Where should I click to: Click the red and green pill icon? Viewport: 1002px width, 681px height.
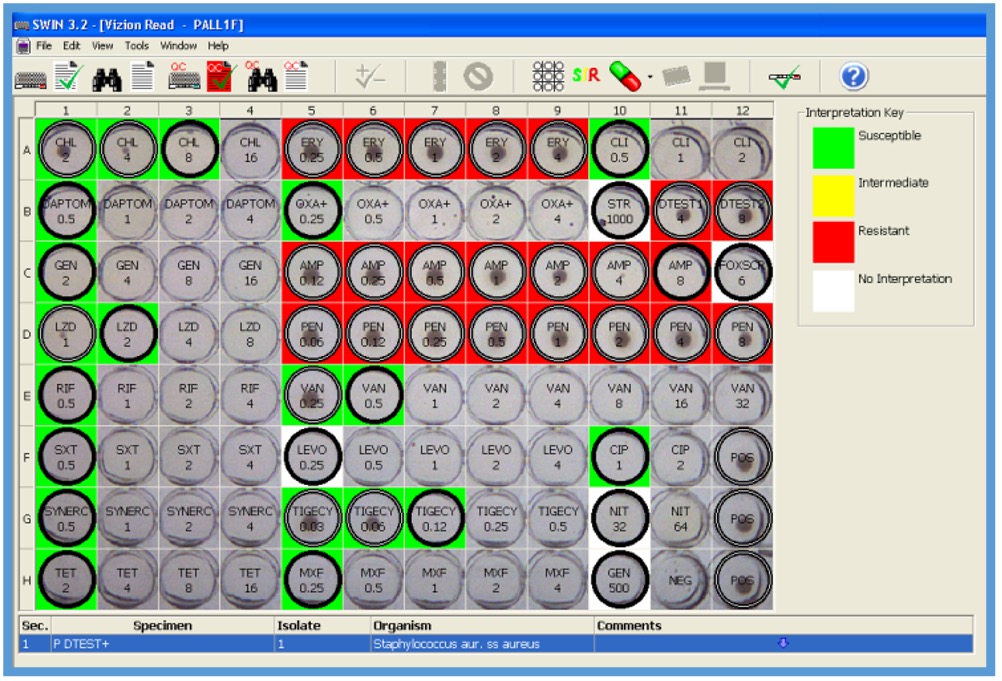[626, 76]
